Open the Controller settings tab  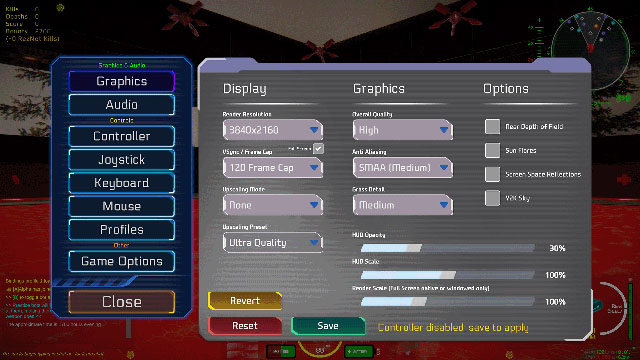coord(122,136)
